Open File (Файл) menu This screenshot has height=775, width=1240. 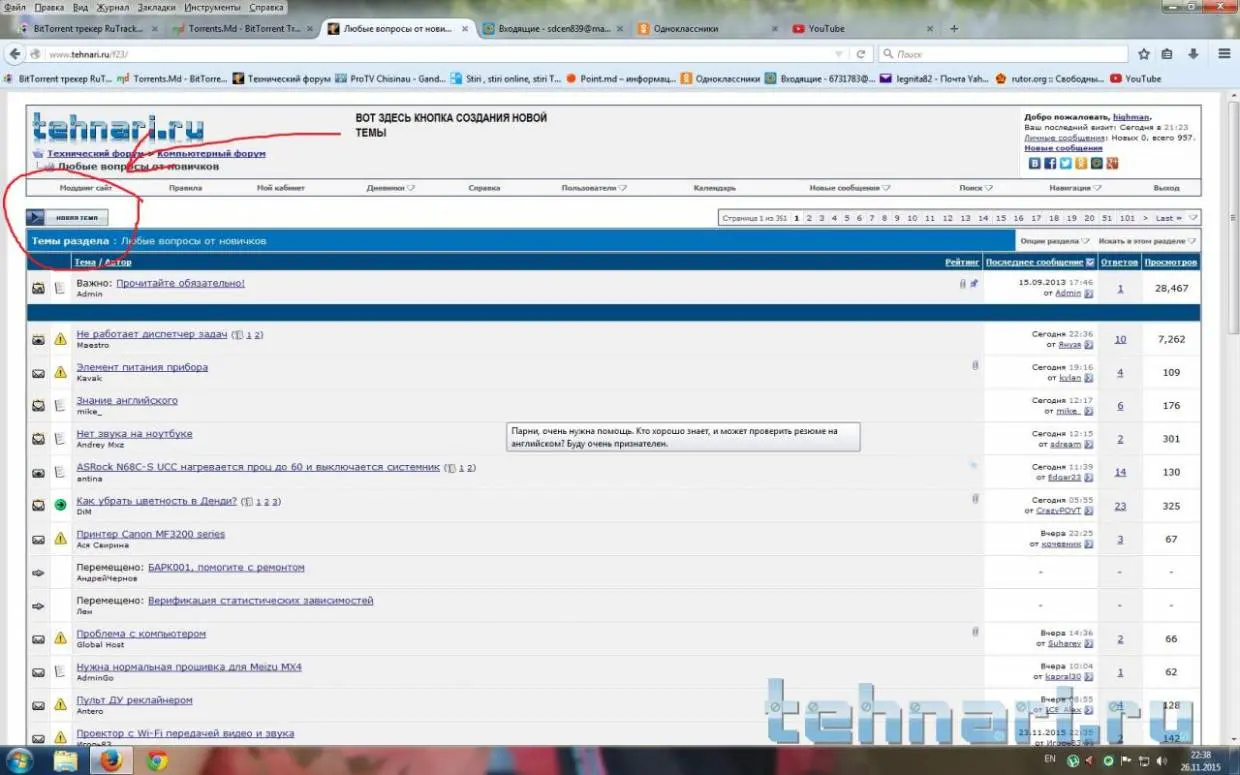point(15,7)
